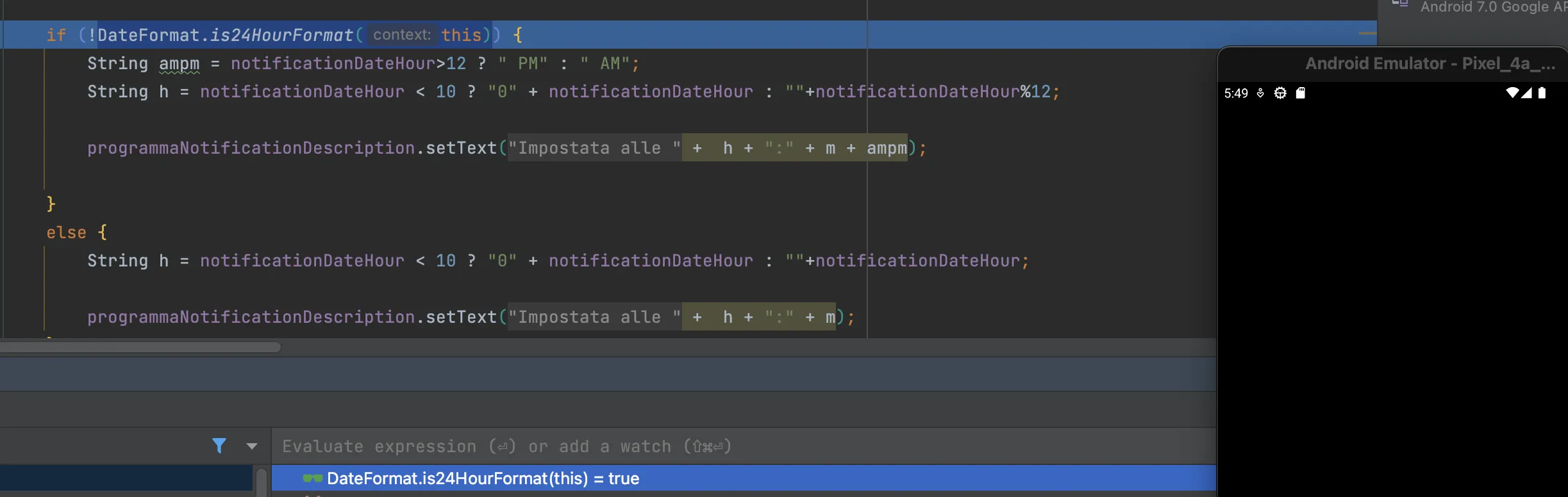Select the DateFormat.is24HourFormat(this) watch result
The height and width of the screenshot is (497, 1568).
(483, 478)
